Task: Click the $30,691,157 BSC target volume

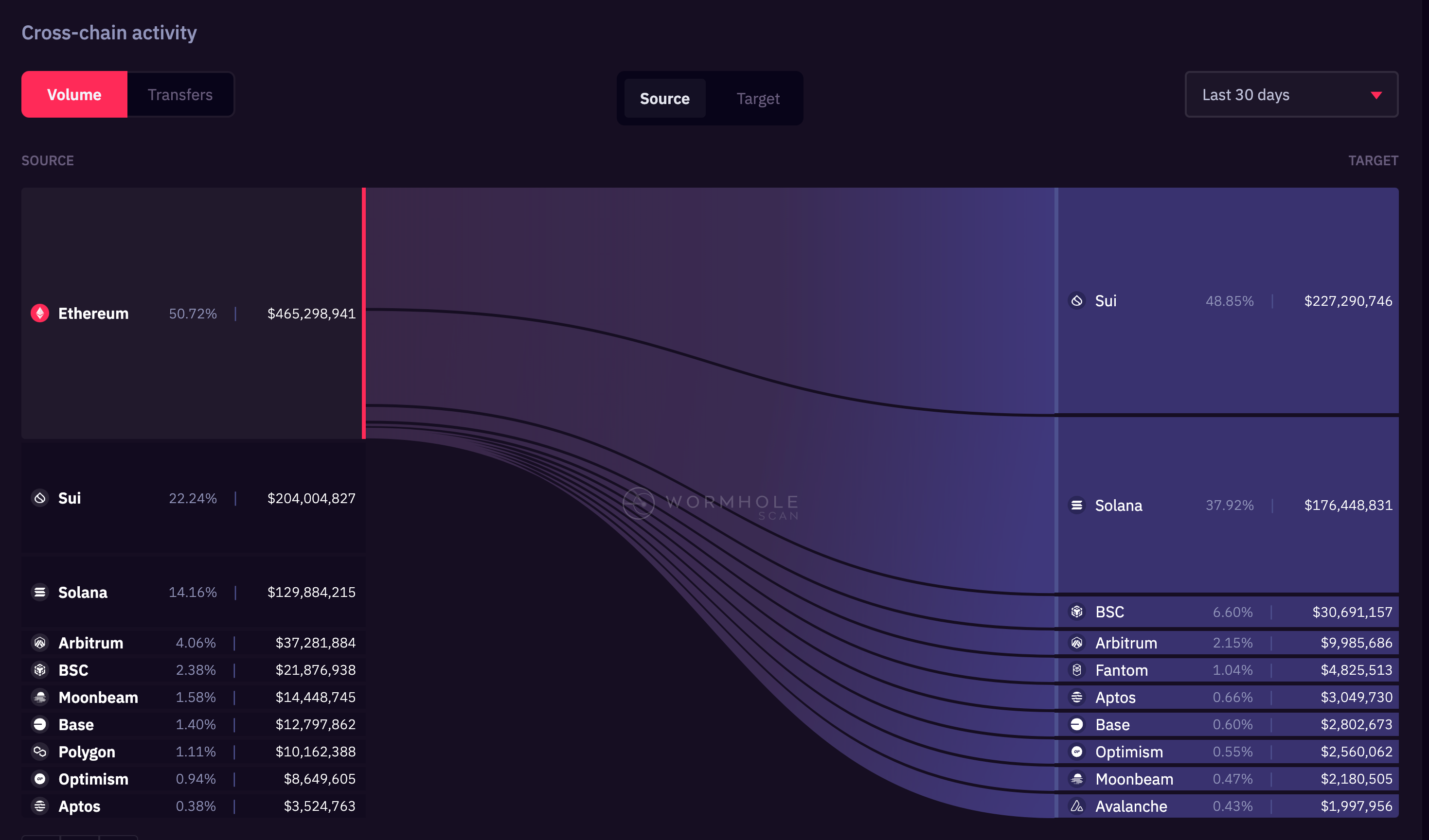Action: click(x=1352, y=612)
